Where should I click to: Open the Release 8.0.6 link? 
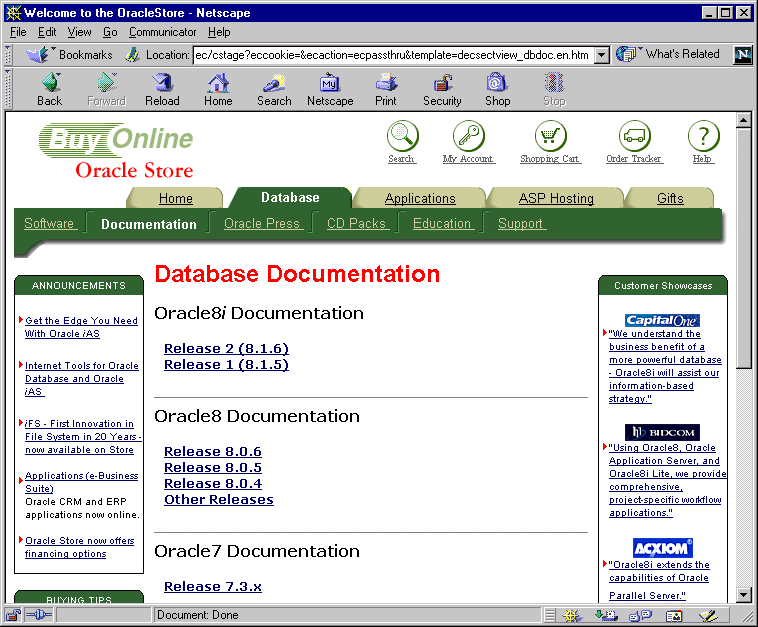[213, 452]
